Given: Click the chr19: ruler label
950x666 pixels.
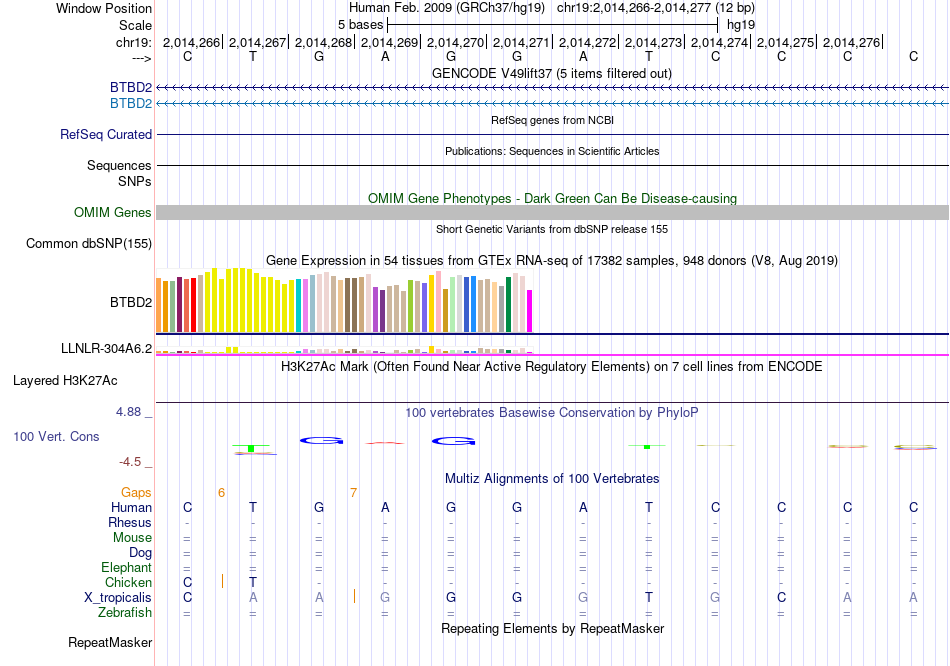Looking at the screenshot, I should tap(134, 42).
